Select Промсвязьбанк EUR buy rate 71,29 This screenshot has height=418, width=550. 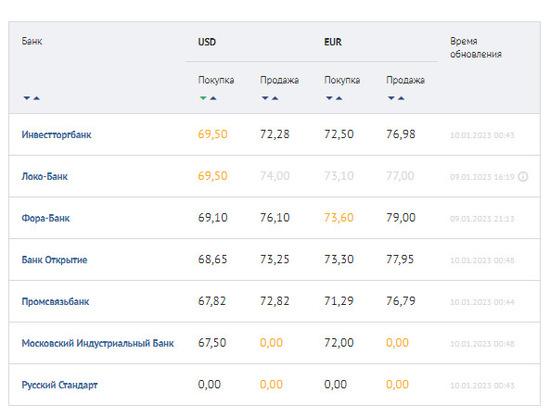(339, 301)
